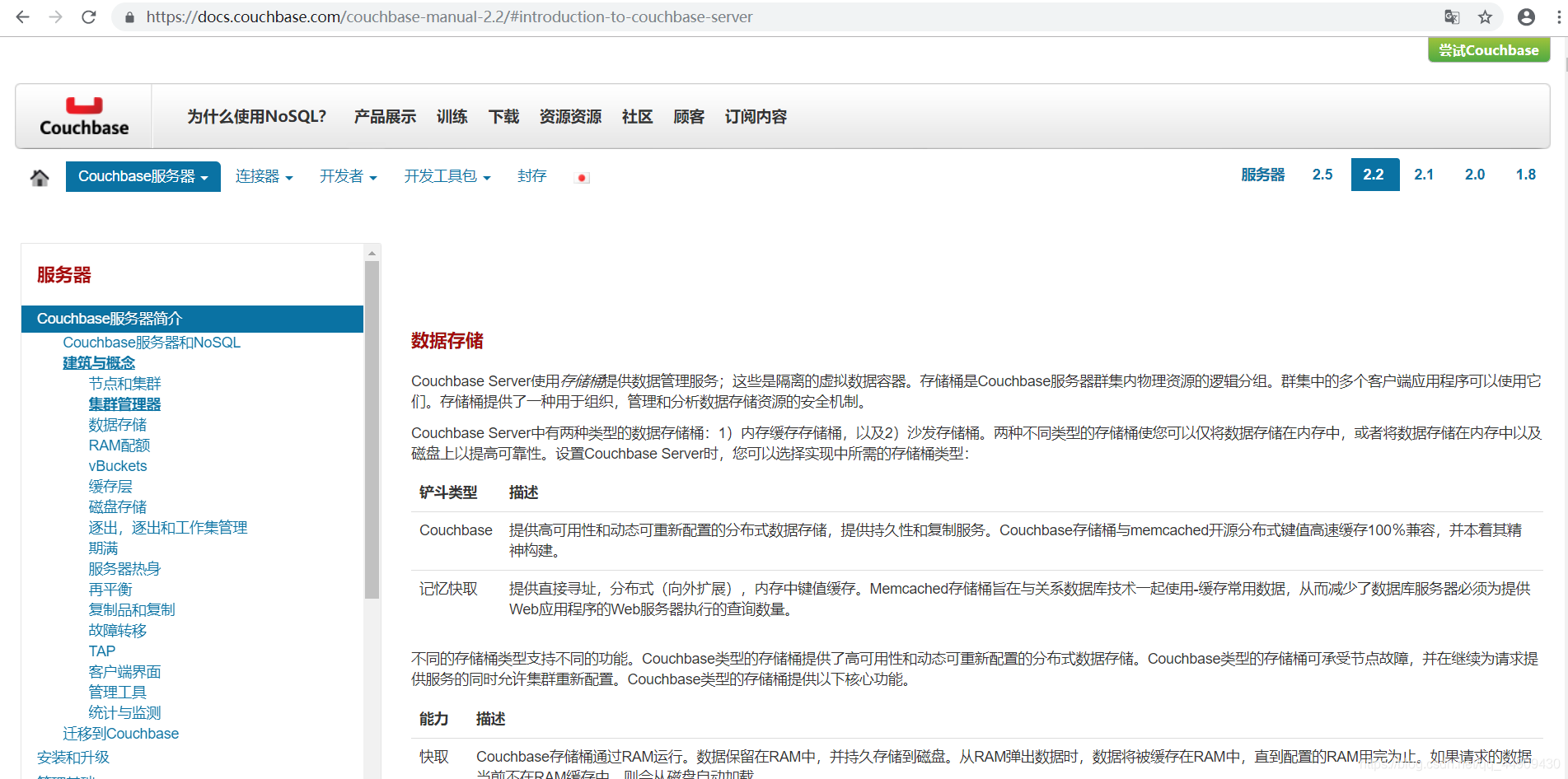Click the 服务器 version label link
This screenshot has height=779, width=1568.
(x=1262, y=175)
